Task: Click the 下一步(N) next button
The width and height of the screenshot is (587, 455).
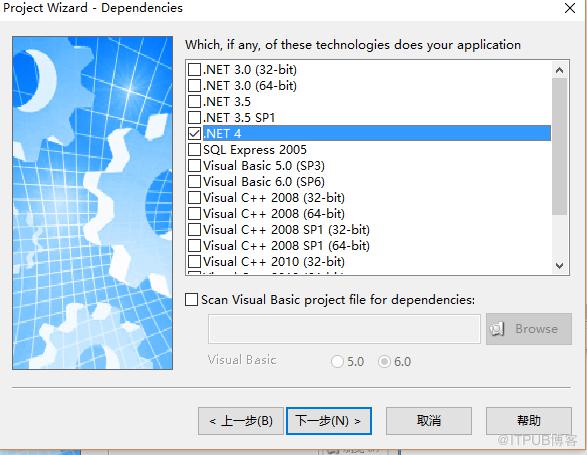Action: point(329,421)
